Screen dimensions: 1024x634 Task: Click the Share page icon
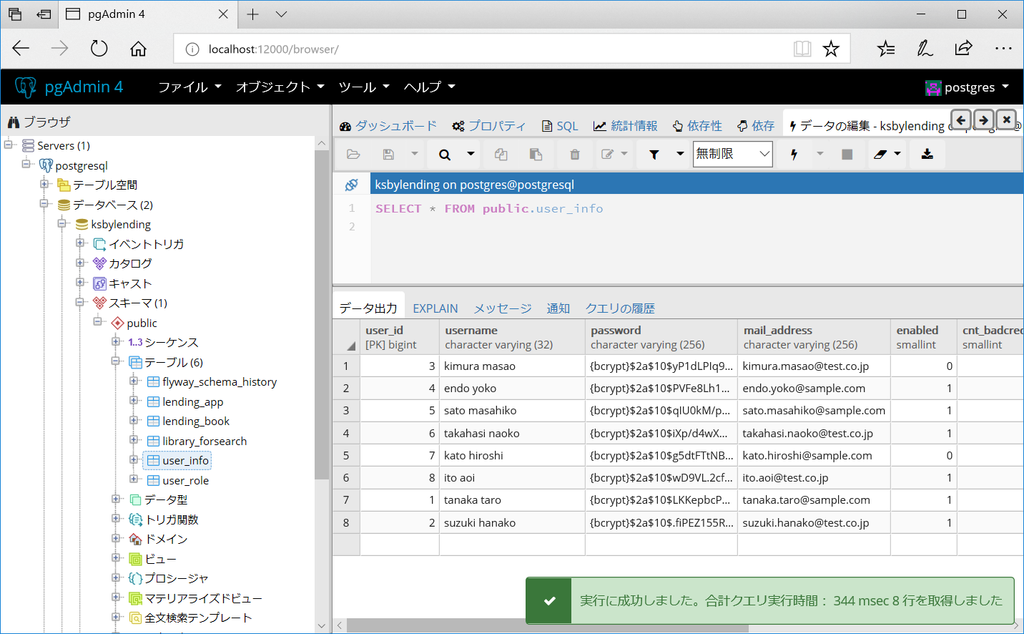(x=963, y=48)
